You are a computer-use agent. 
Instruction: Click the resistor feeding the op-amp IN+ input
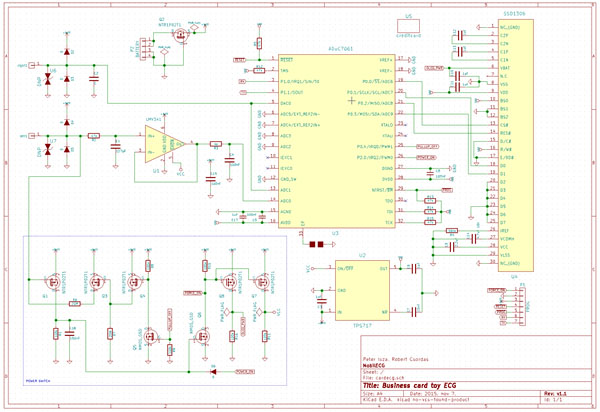pos(94,135)
